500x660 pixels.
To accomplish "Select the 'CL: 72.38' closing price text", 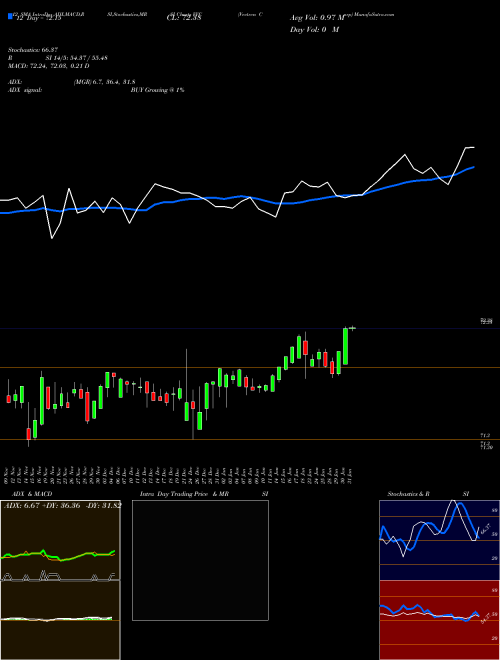I will pos(184,18).
